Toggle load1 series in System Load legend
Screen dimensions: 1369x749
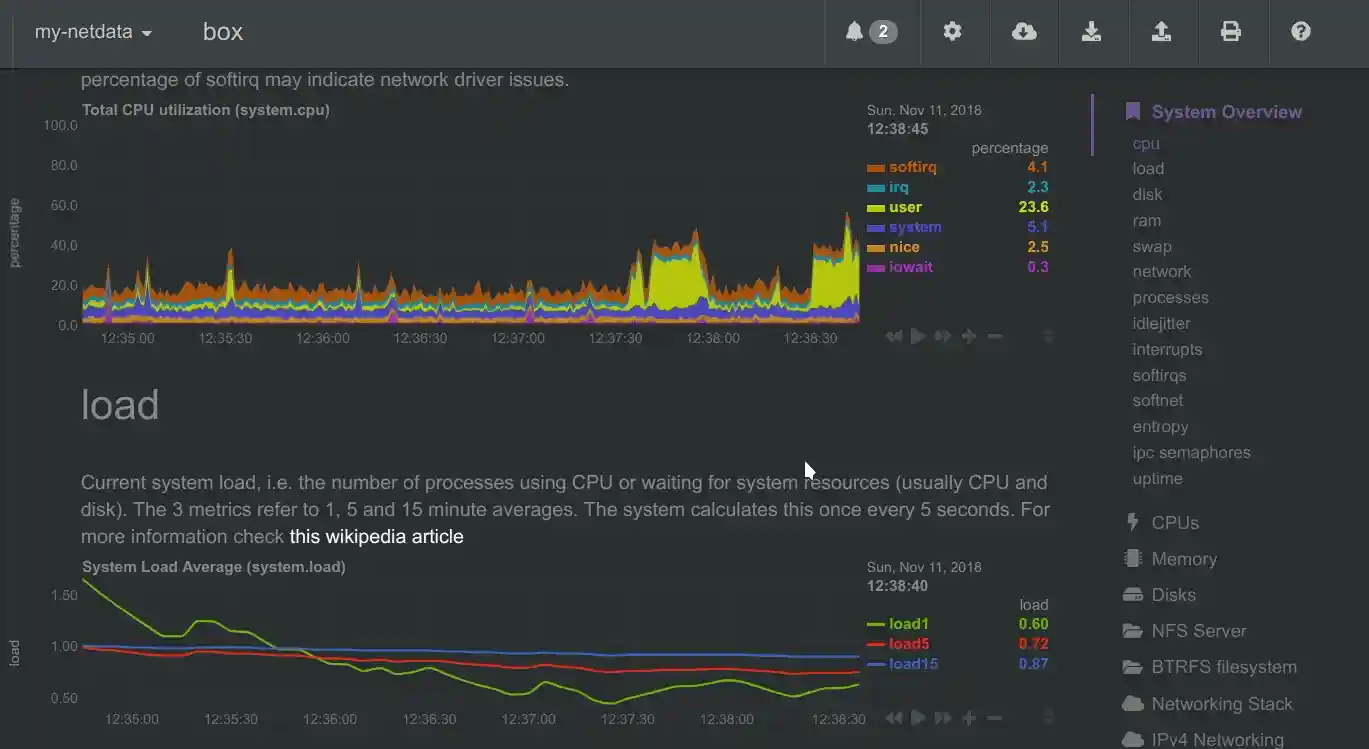pos(908,625)
